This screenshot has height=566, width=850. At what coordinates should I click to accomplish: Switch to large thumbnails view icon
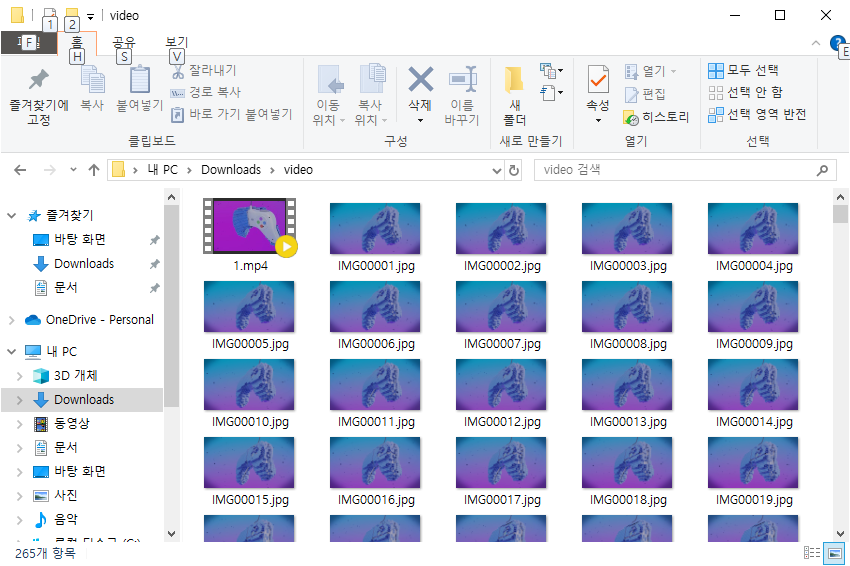tap(834, 553)
